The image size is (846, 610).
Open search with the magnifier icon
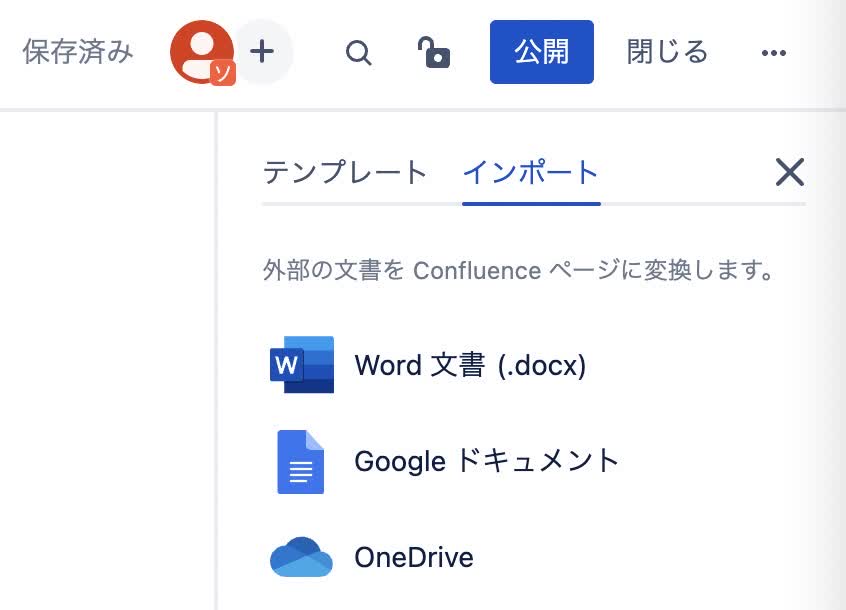[358, 53]
